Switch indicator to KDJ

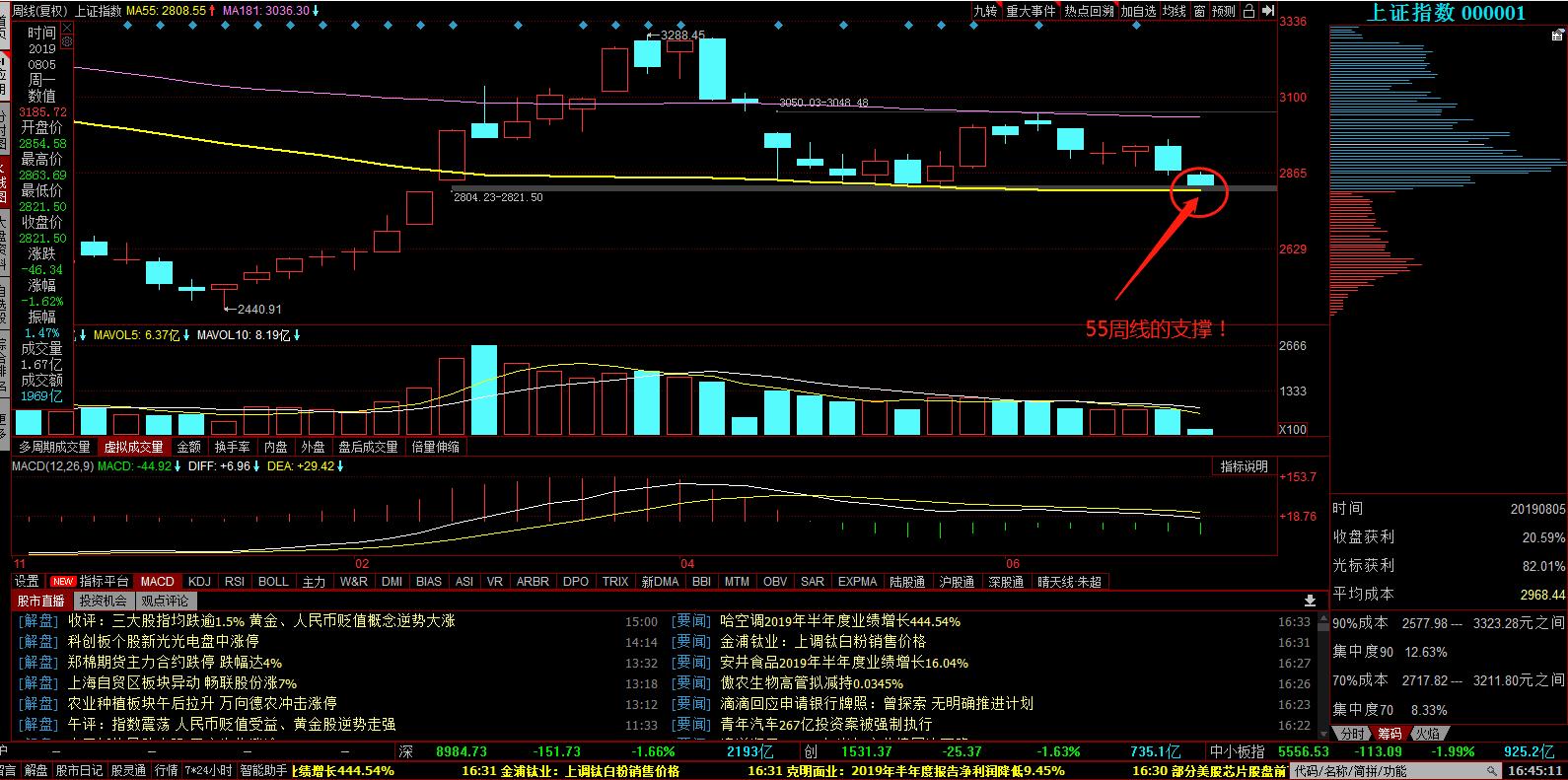coord(199,582)
